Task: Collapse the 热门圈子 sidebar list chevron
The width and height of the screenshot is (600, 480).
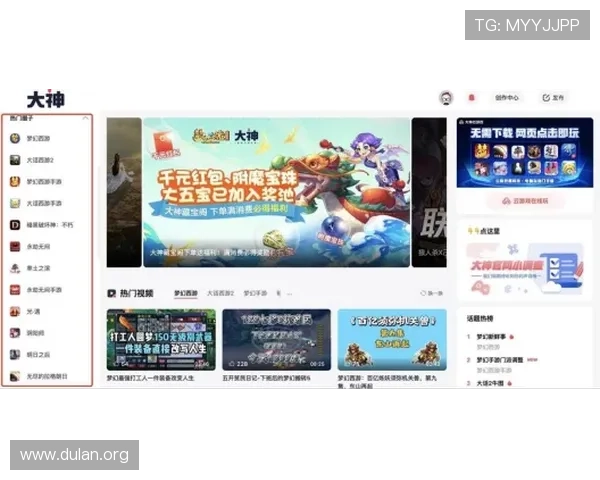Action: pyautogui.click(x=85, y=118)
